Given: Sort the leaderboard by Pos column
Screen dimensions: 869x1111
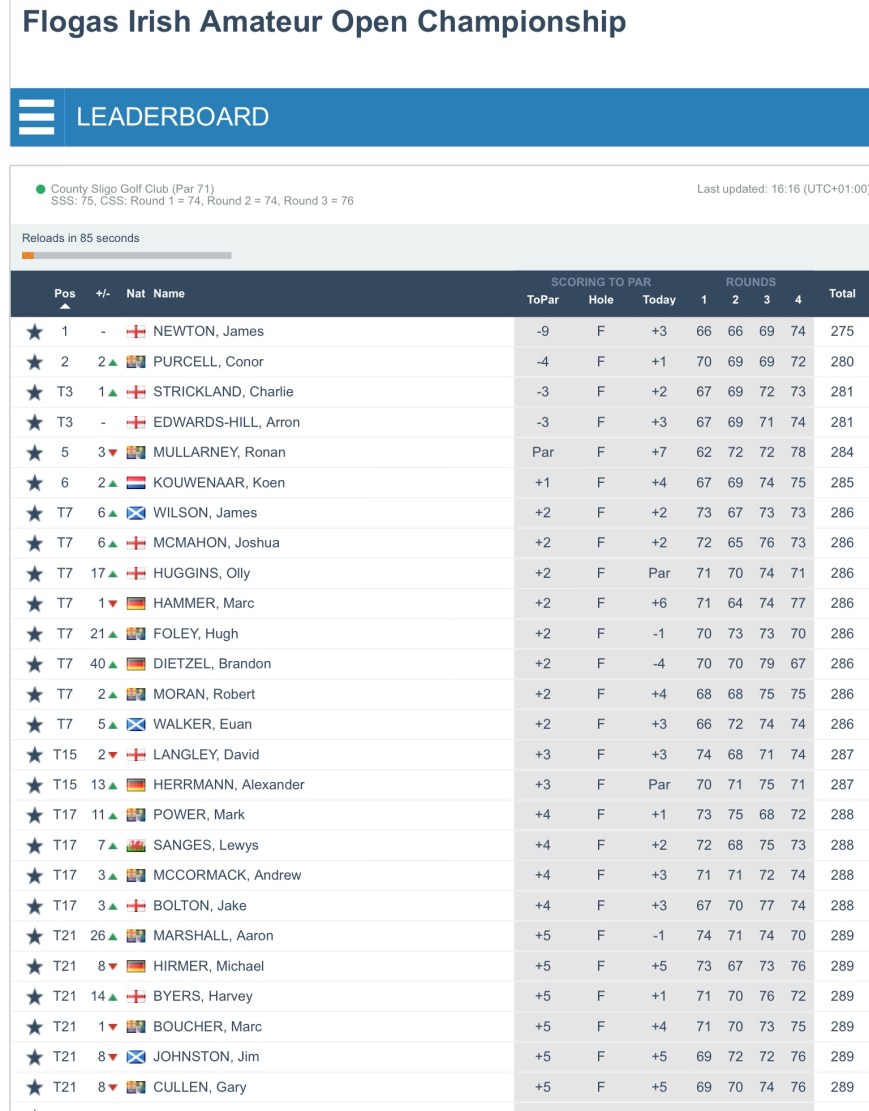Looking at the screenshot, I should tap(65, 294).
